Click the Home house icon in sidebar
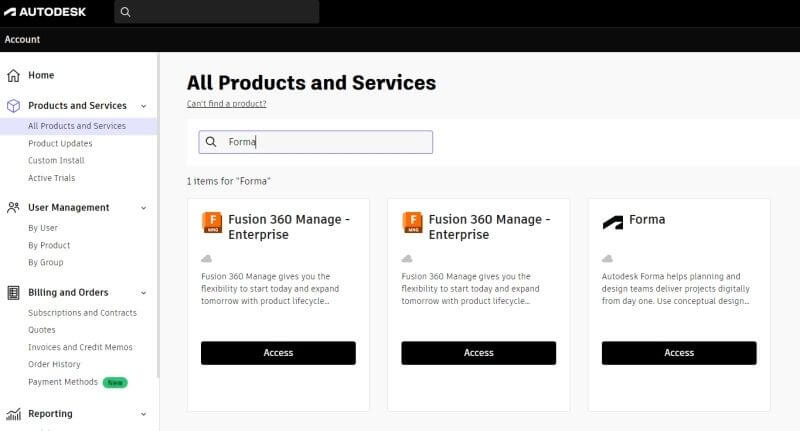This screenshot has width=800, height=431. 13,75
